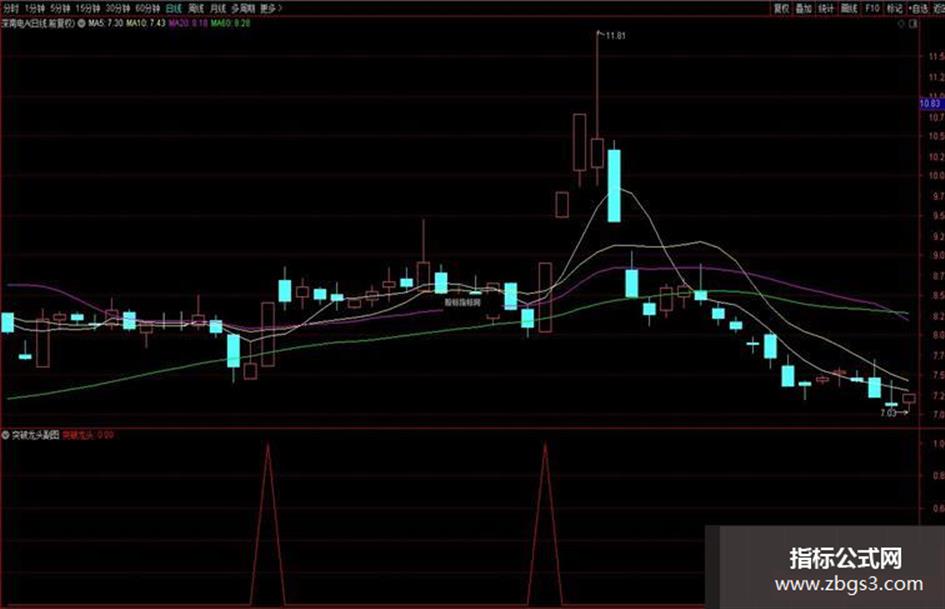Click the 叠加 overlay button
The height and width of the screenshot is (609, 945).
click(x=803, y=8)
